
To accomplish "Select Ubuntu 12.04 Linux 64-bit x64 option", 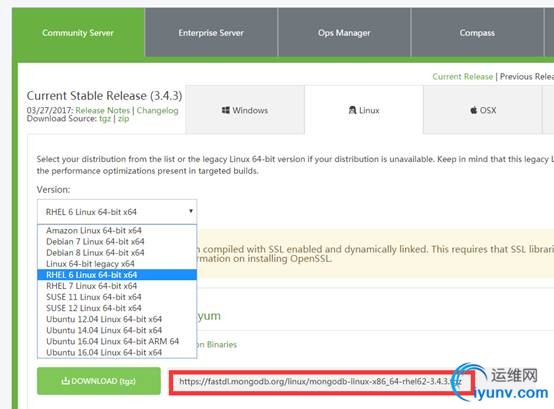I will tap(117, 319).
